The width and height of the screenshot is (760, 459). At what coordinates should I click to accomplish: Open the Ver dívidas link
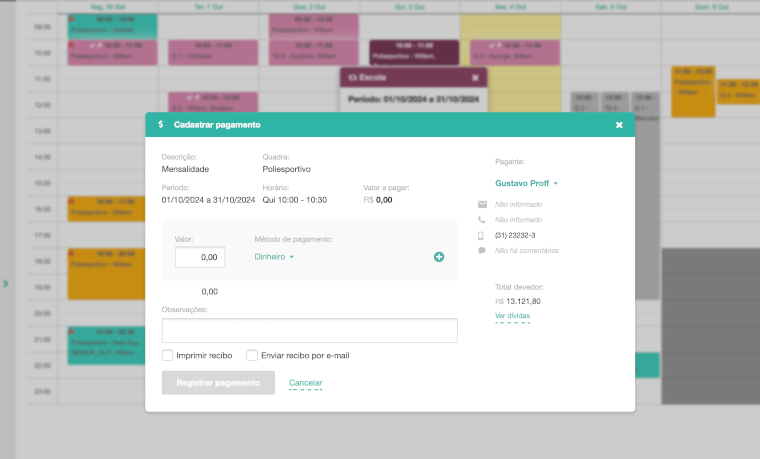(512, 316)
